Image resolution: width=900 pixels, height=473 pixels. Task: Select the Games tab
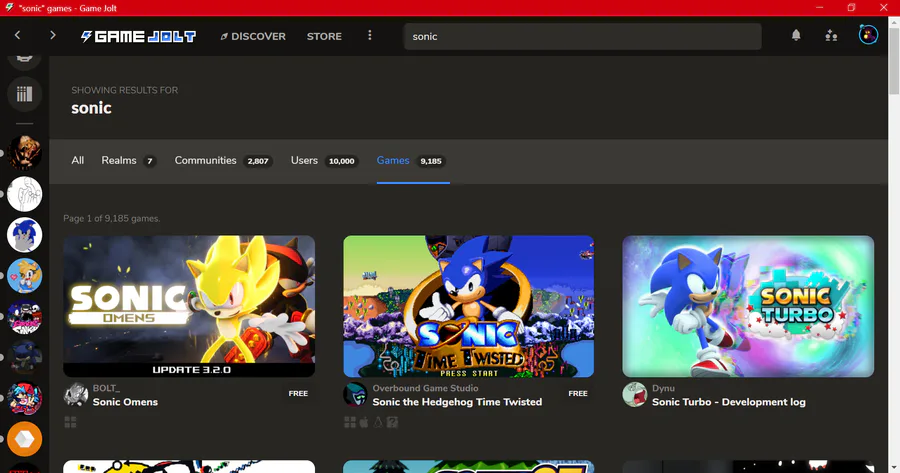(411, 161)
